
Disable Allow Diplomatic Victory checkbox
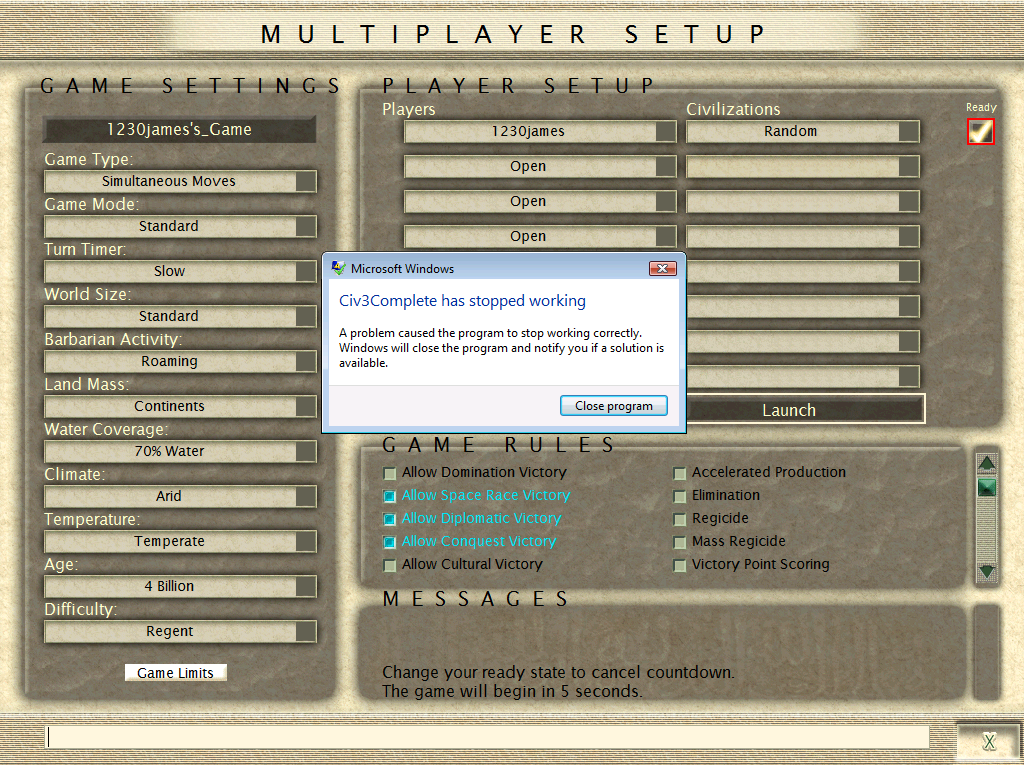390,519
